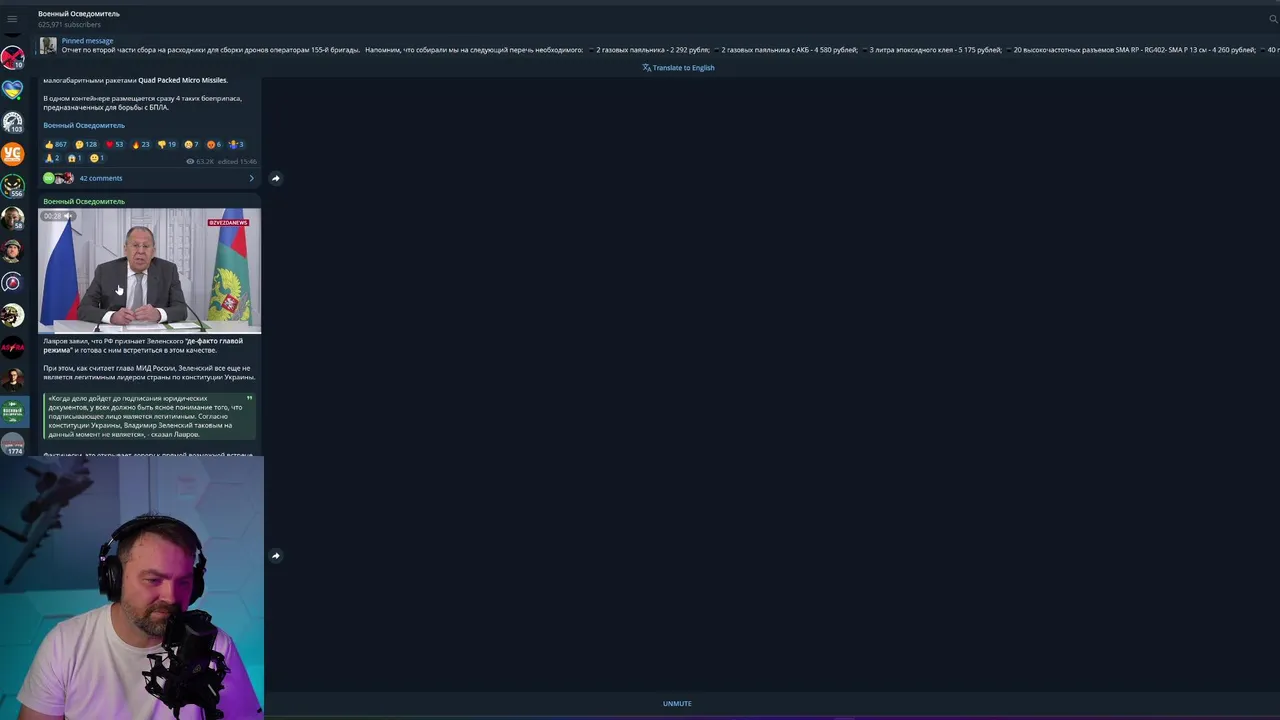
Task: Click the thumbs-up reaction with 867
Action: [x=55, y=144]
